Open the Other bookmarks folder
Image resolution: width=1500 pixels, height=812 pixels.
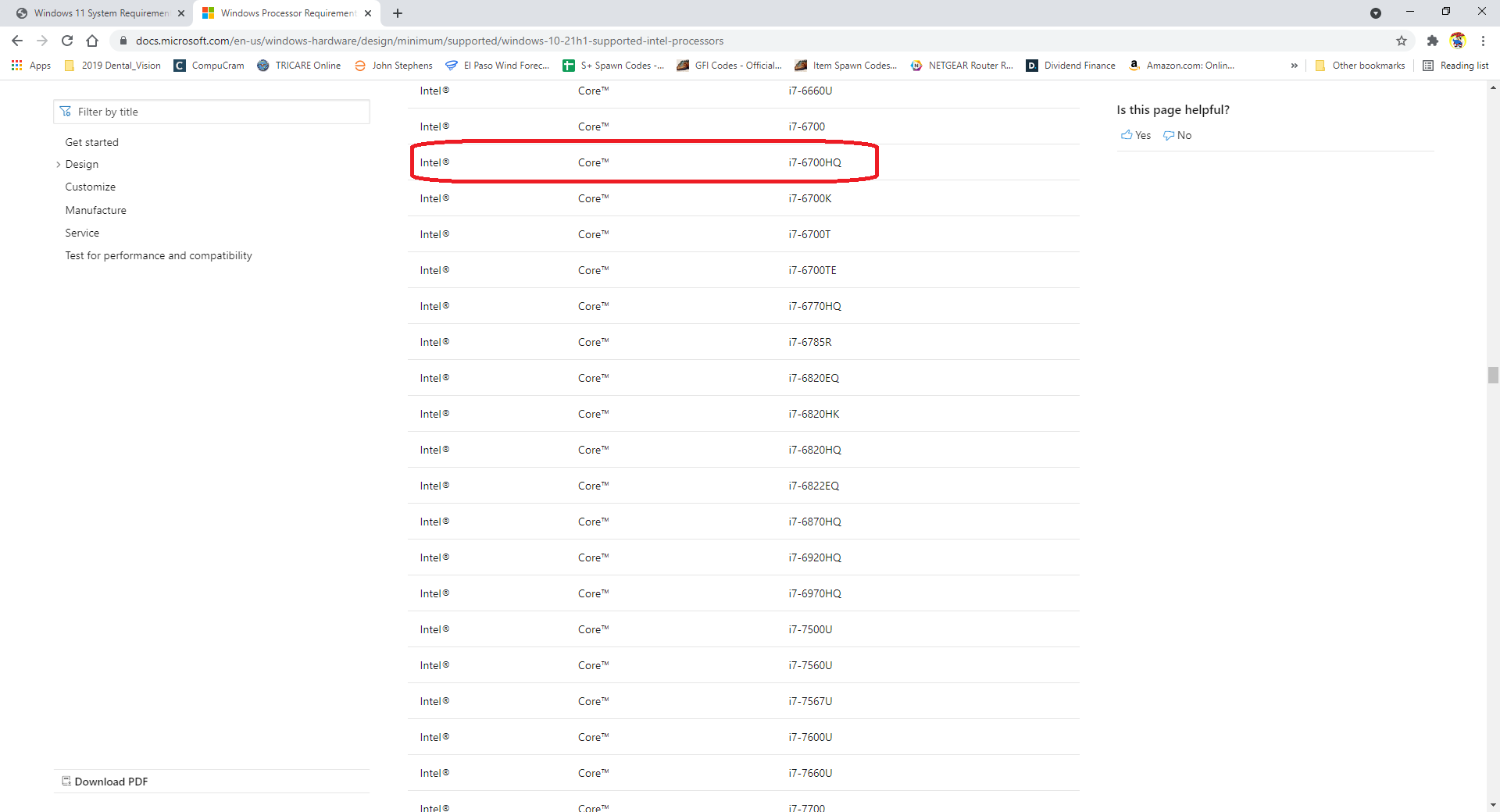click(1359, 66)
